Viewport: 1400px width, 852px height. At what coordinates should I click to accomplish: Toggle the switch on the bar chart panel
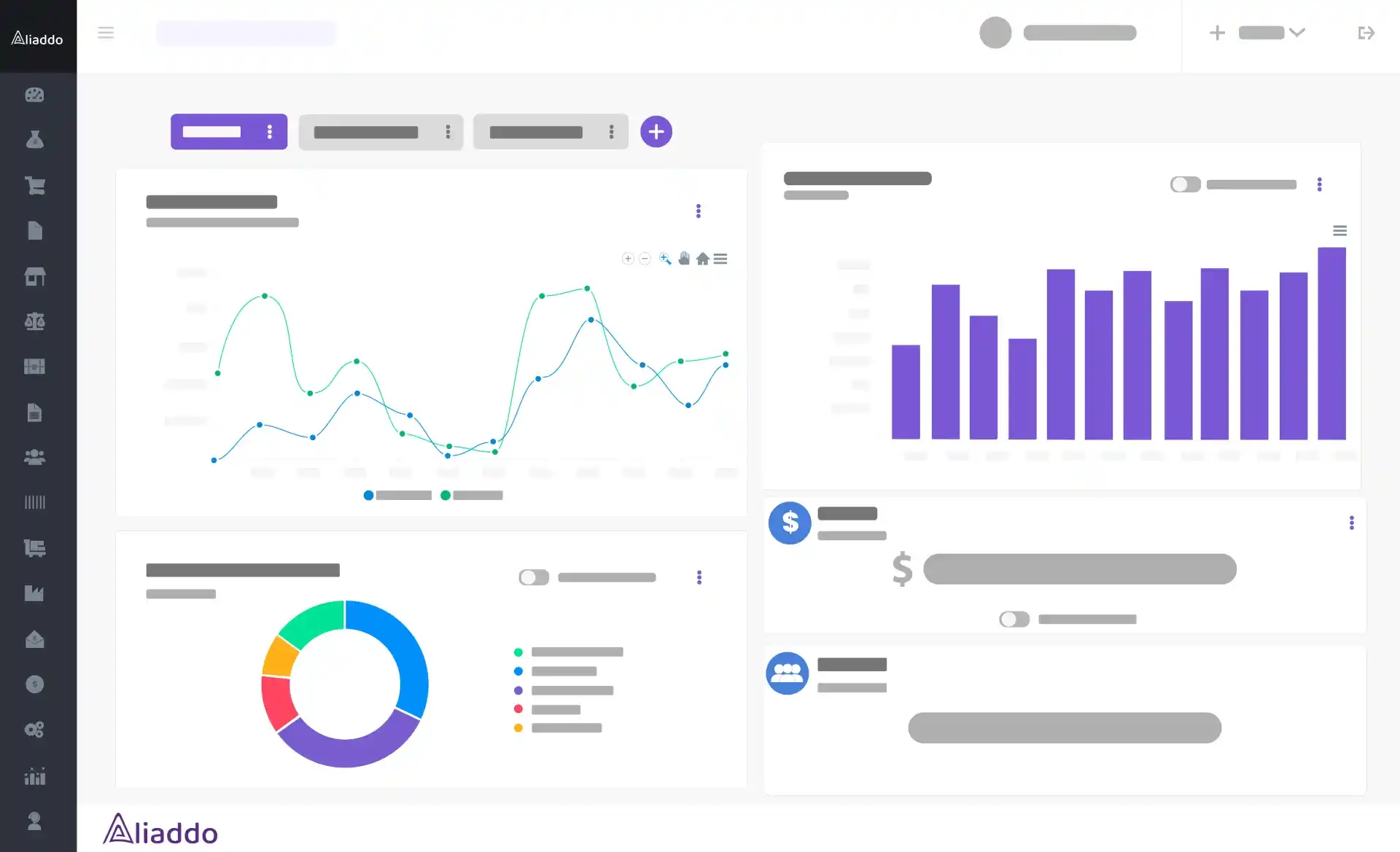1184,184
